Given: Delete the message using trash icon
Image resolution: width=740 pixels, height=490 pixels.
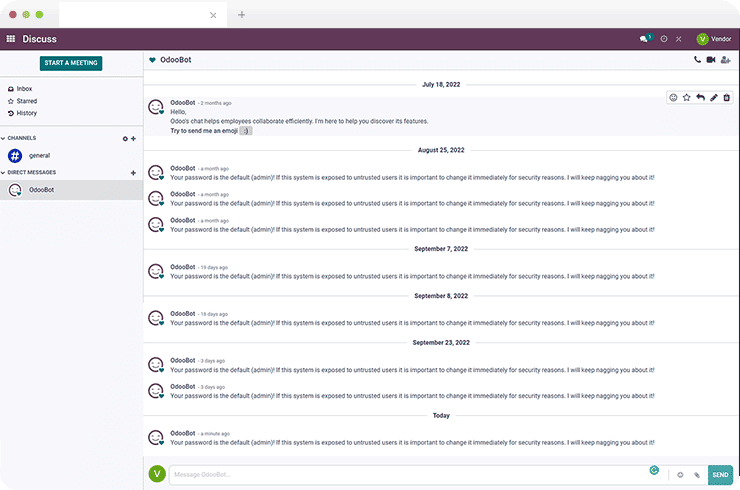Looking at the screenshot, I should [727, 97].
